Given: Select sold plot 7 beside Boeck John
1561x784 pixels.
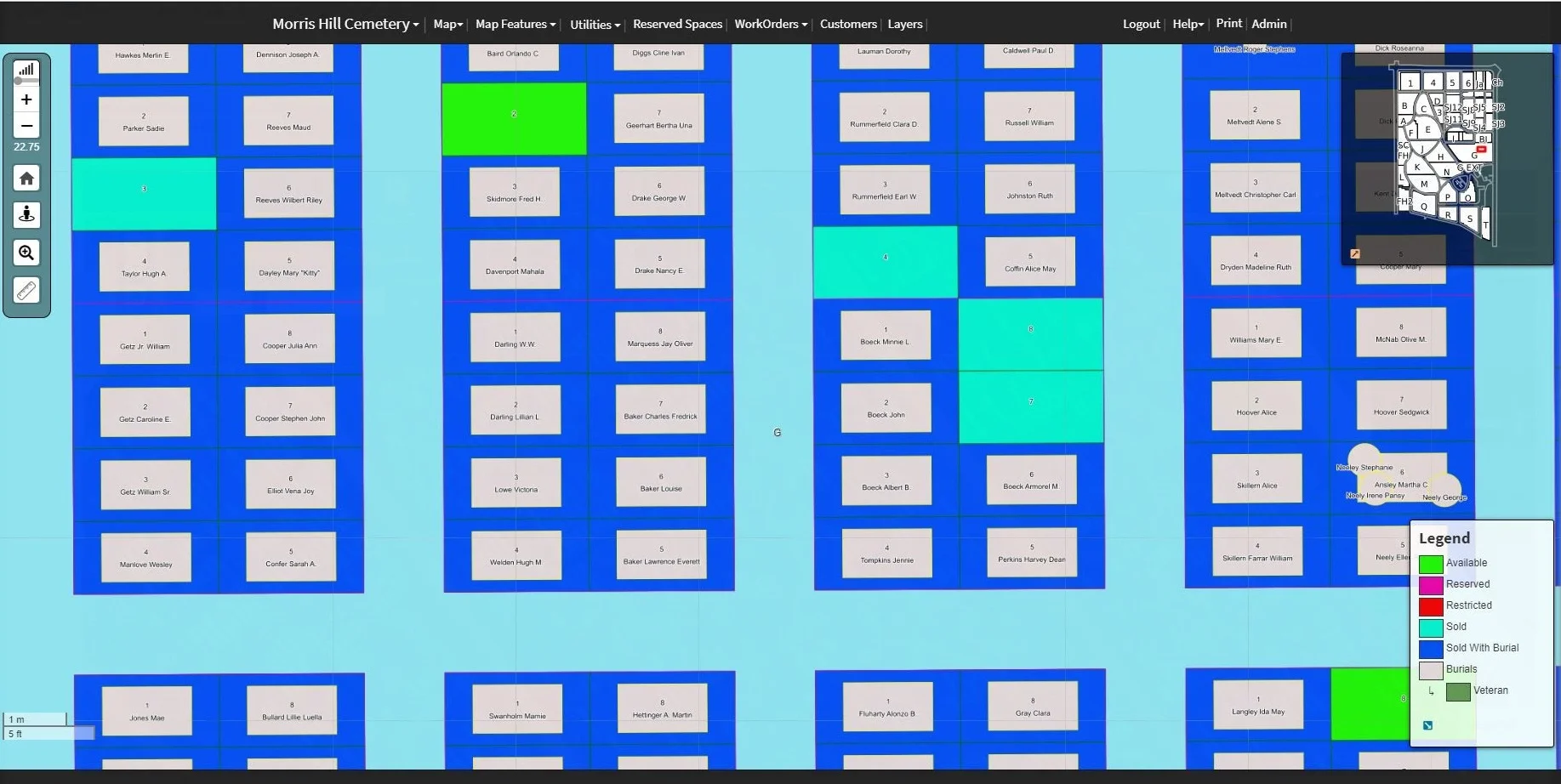Looking at the screenshot, I should tap(1031, 406).
